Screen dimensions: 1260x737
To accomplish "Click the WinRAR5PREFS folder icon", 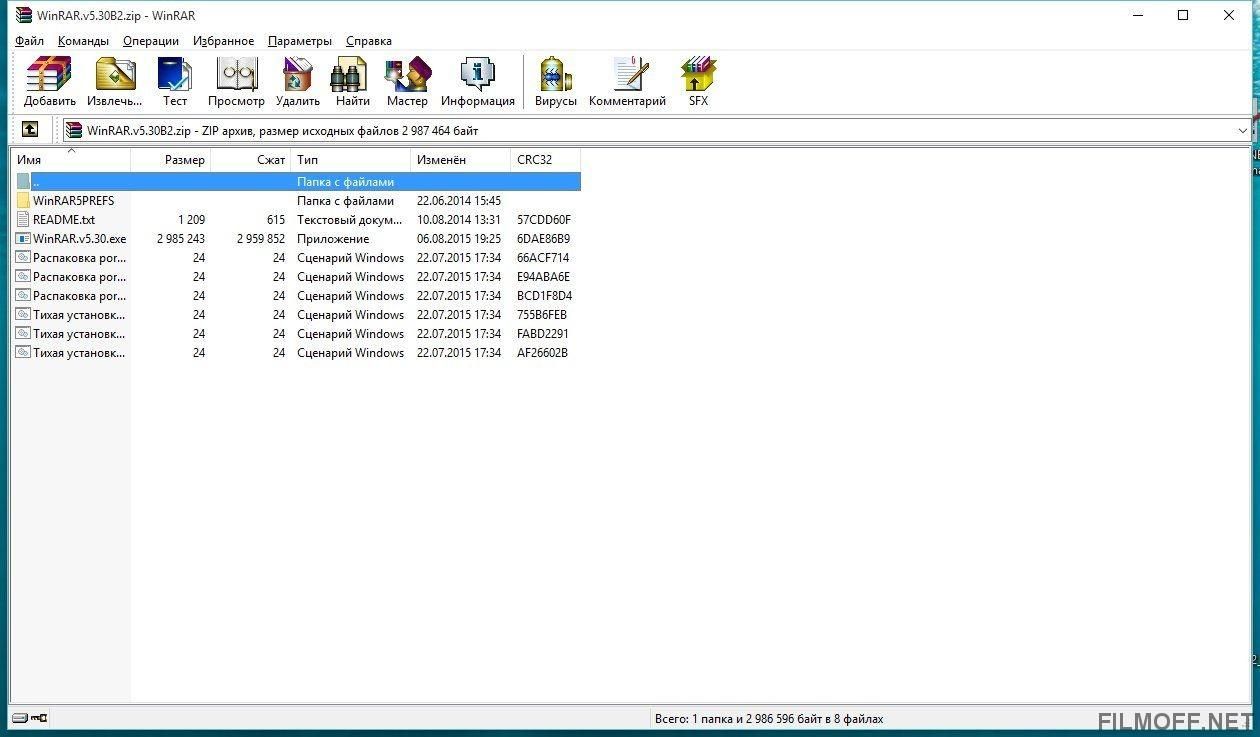I will pyautogui.click(x=23, y=200).
